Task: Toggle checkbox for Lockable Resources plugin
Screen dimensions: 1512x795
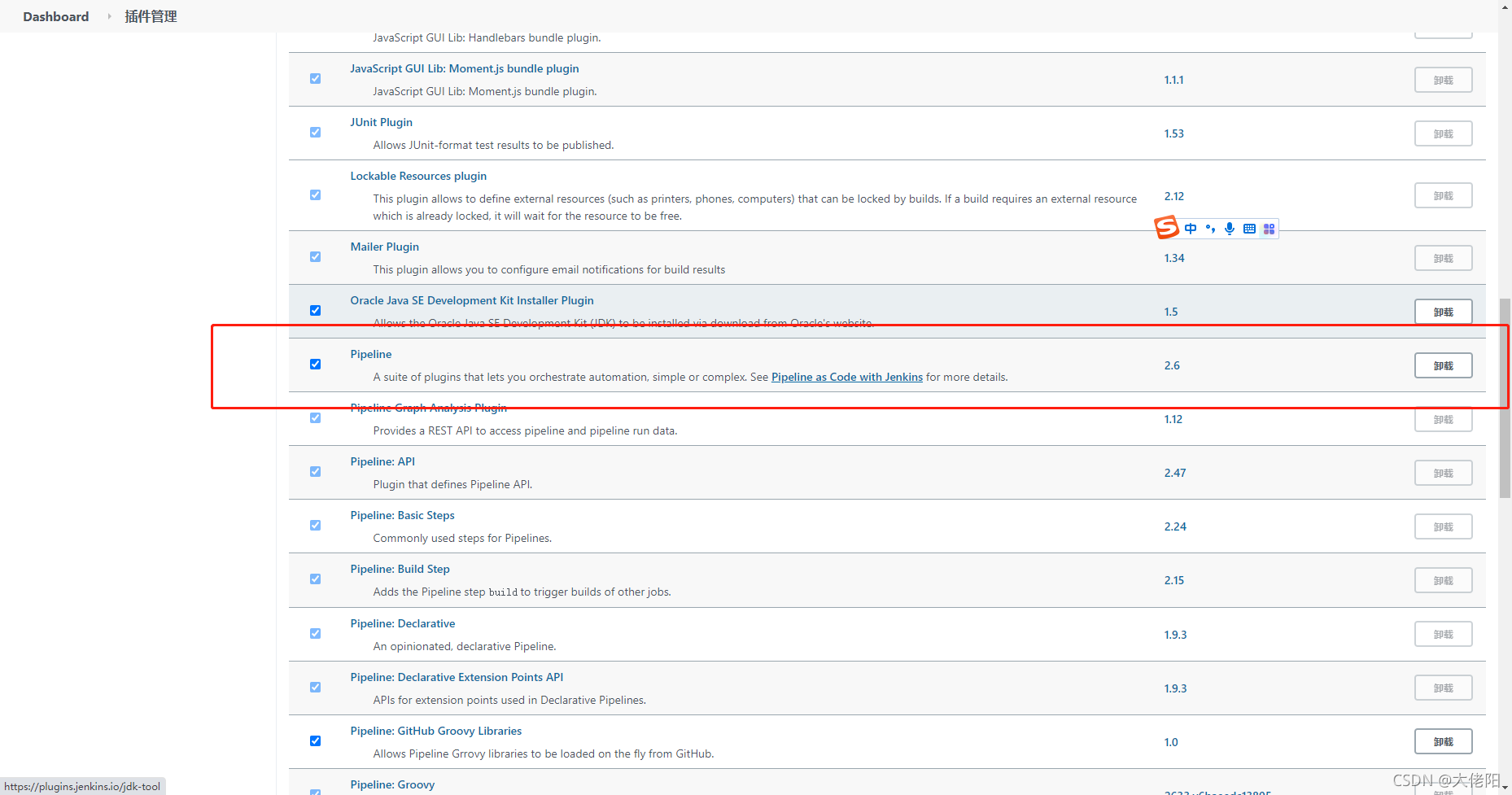Action: (x=315, y=195)
